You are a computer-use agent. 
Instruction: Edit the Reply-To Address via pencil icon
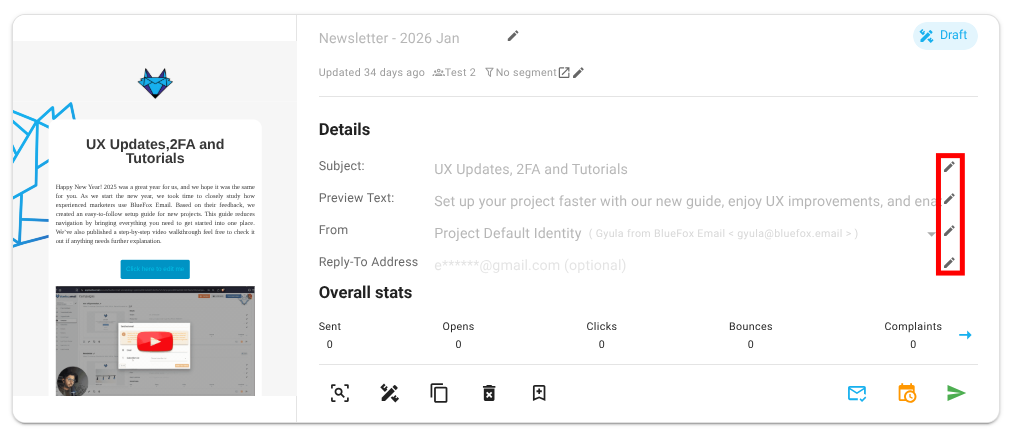pyautogui.click(x=949, y=263)
